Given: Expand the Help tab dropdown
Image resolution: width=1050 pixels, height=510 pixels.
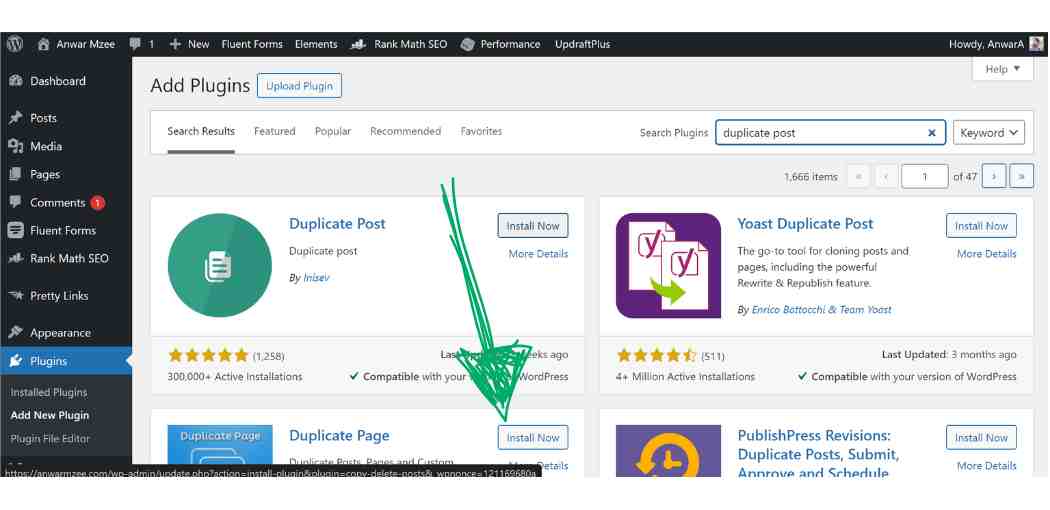Looking at the screenshot, I should (x=1002, y=68).
